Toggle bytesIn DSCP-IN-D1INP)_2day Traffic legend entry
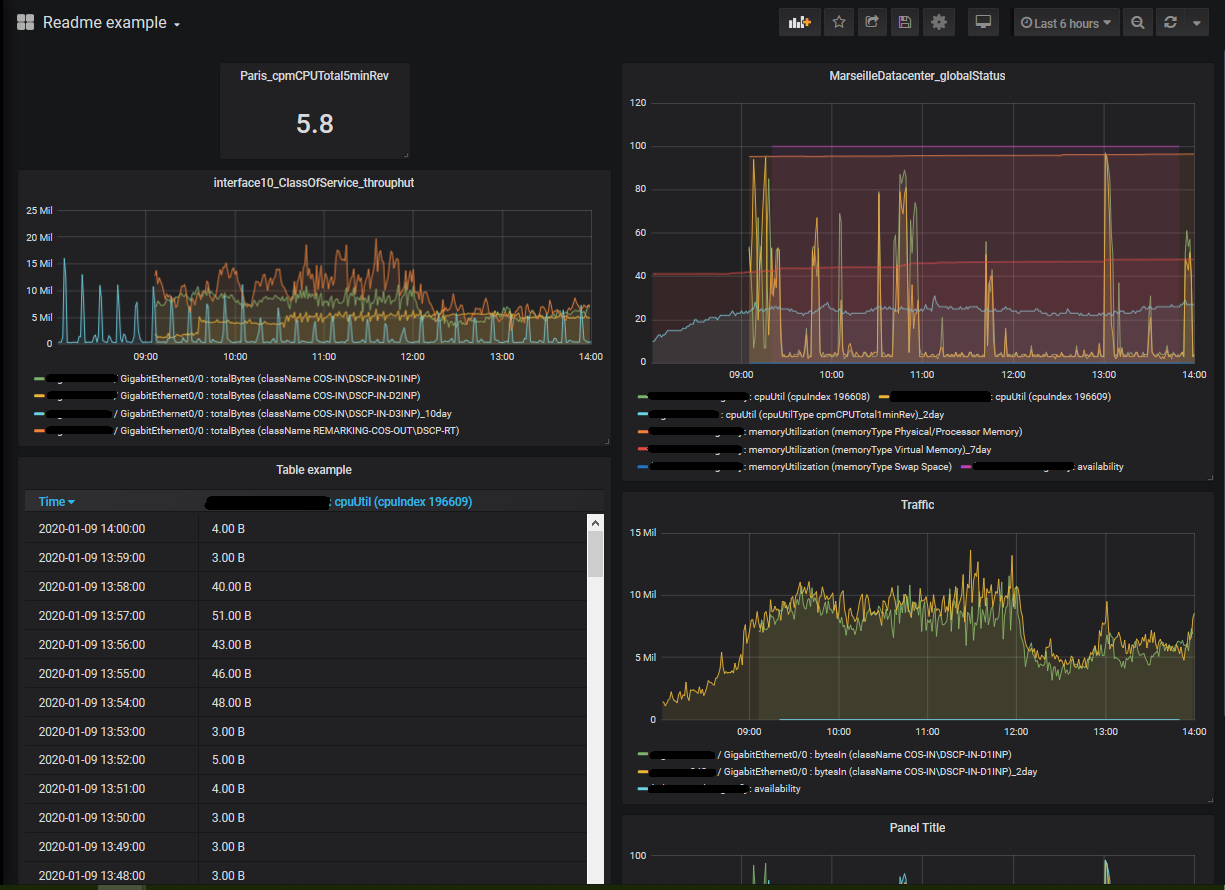Image resolution: width=1225 pixels, height=890 pixels. (x=836, y=772)
